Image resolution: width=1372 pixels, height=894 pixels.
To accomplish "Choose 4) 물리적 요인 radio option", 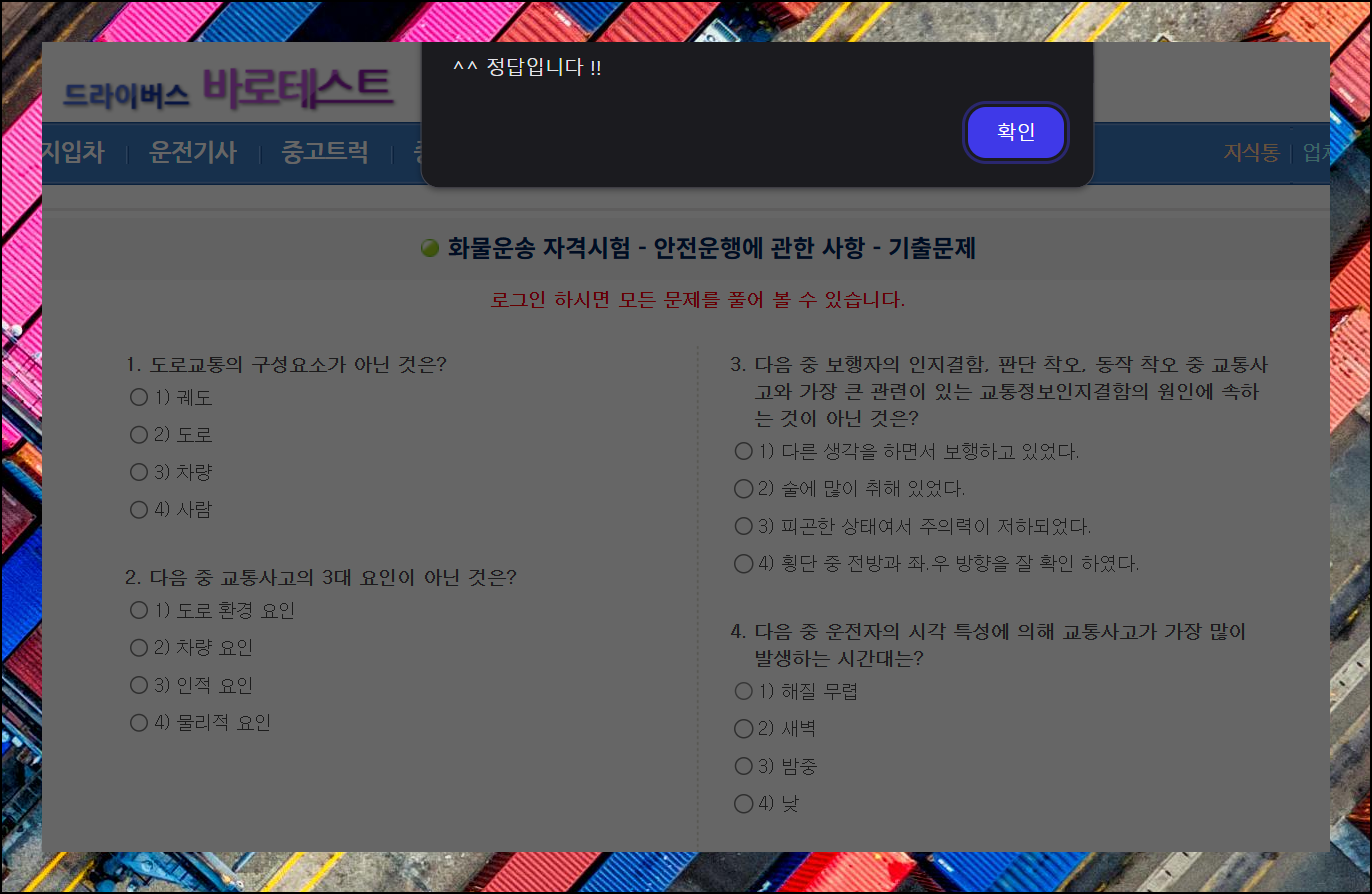I will pos(139,722).
